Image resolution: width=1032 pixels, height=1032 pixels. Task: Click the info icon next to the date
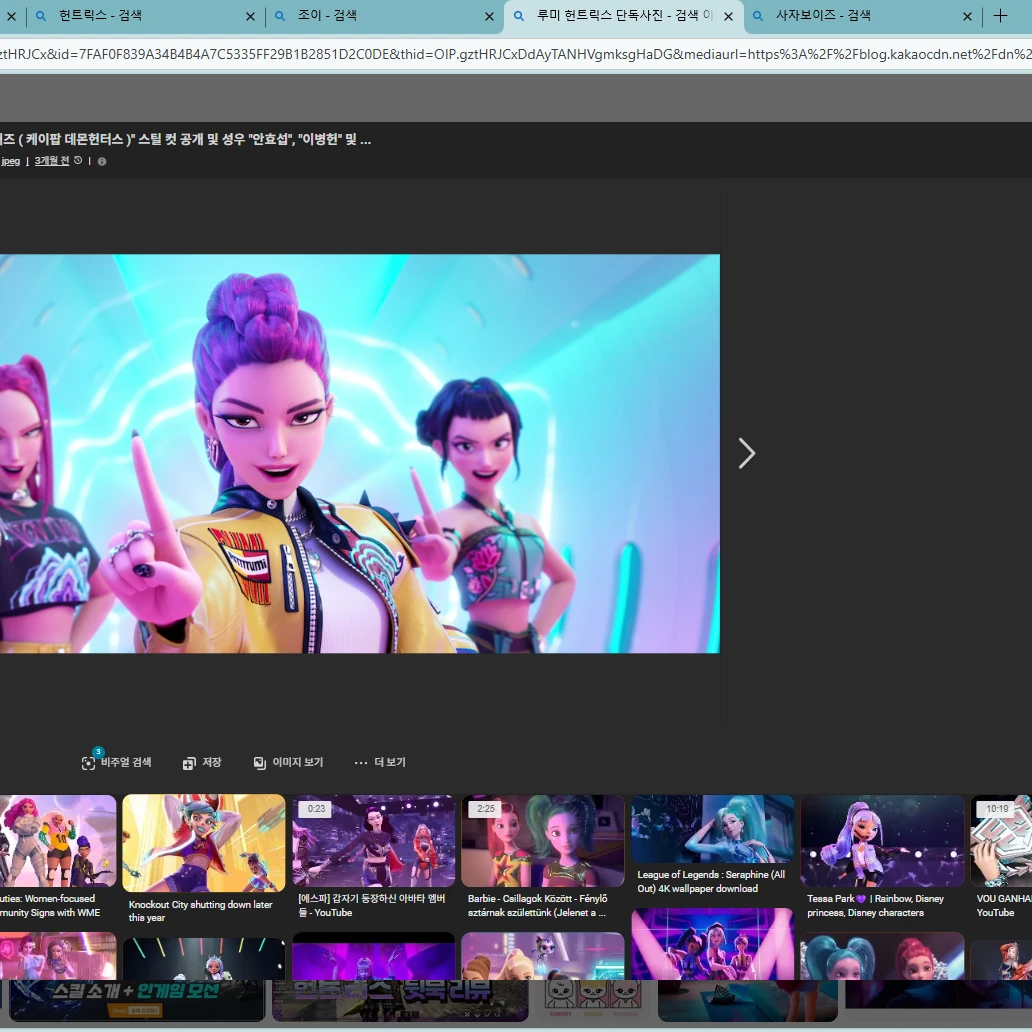tap(102, 161)
